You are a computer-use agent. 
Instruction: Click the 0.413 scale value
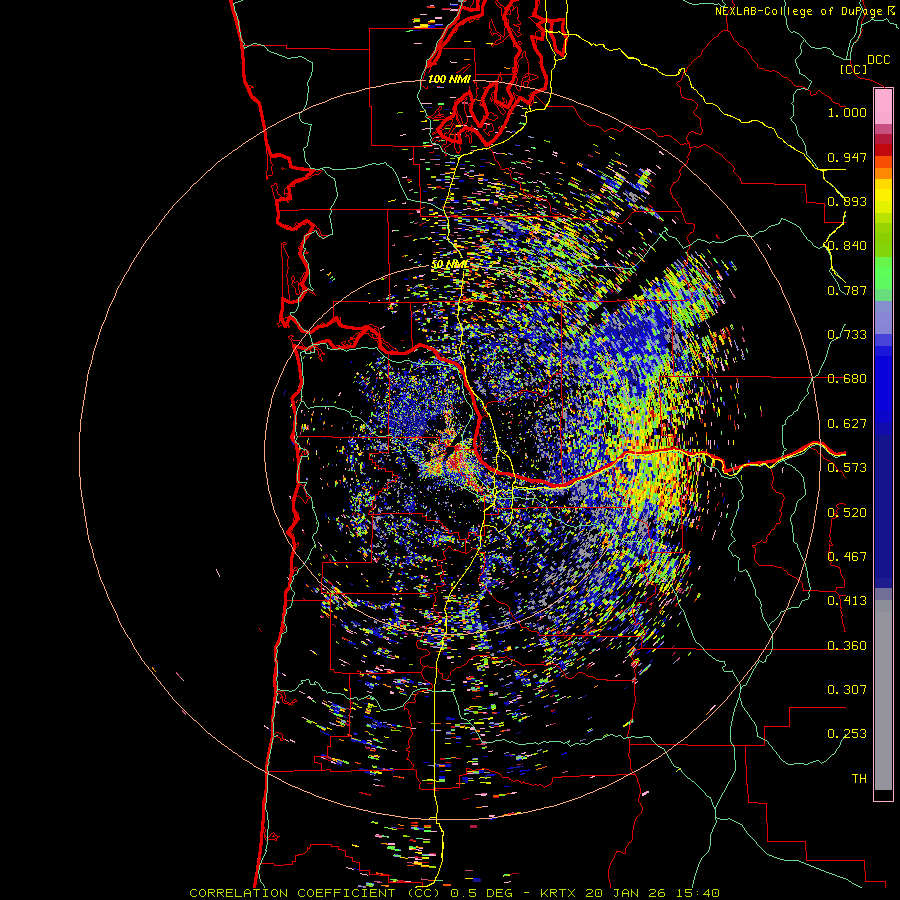pyautogui.click(x=847, y=601)
